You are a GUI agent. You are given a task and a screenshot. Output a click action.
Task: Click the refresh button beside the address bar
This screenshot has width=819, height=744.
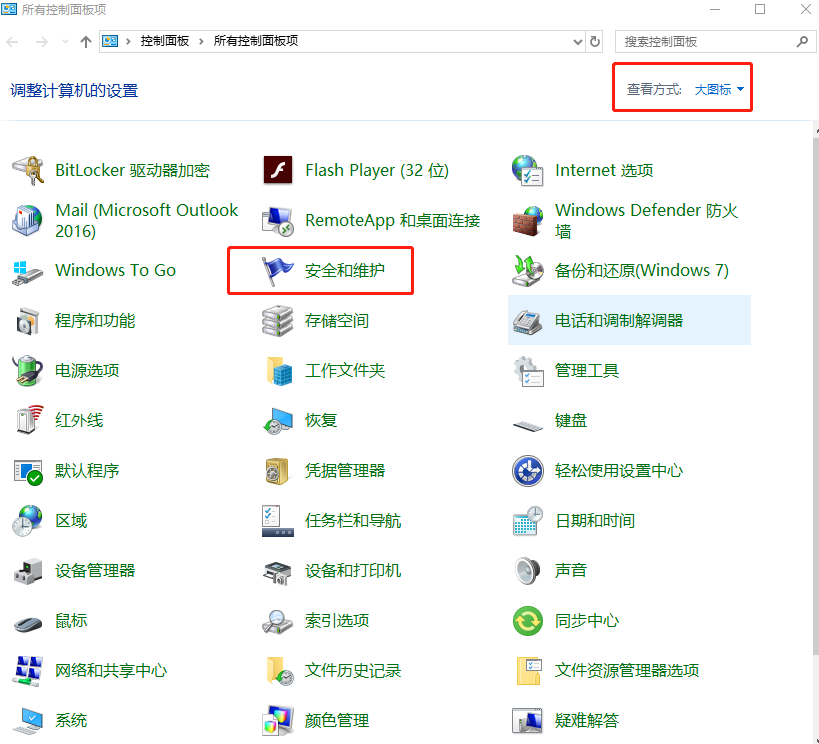point(594,41)
